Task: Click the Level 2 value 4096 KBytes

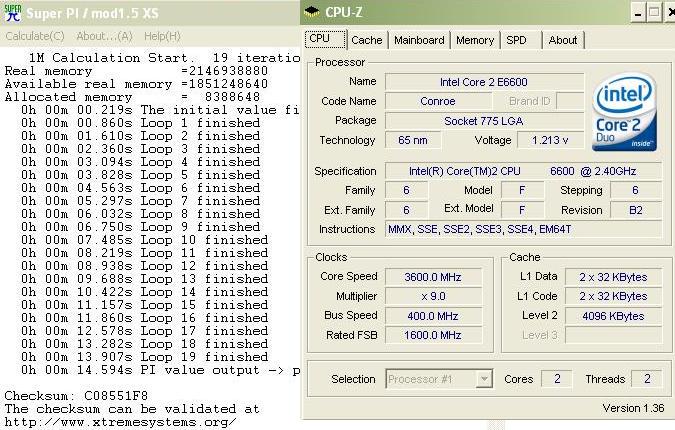Action: pos(613,316)
